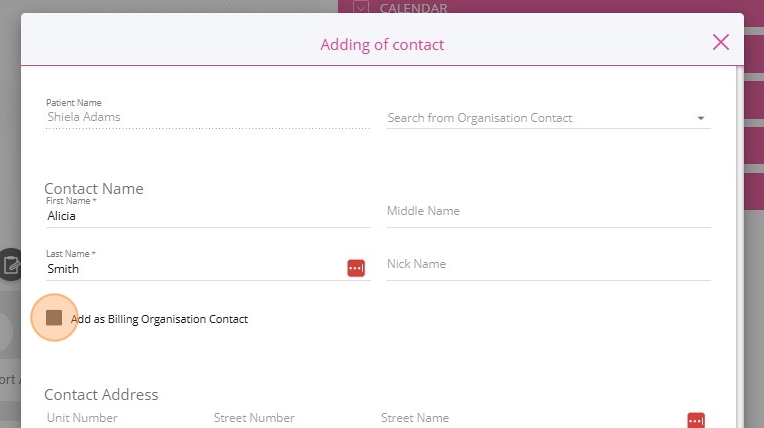Image resolution: width=764 pixels, height=428 pixels.
Task: Click the 'Add as Billing Organisation Contact' label text
Action: [x=159, y=319]
